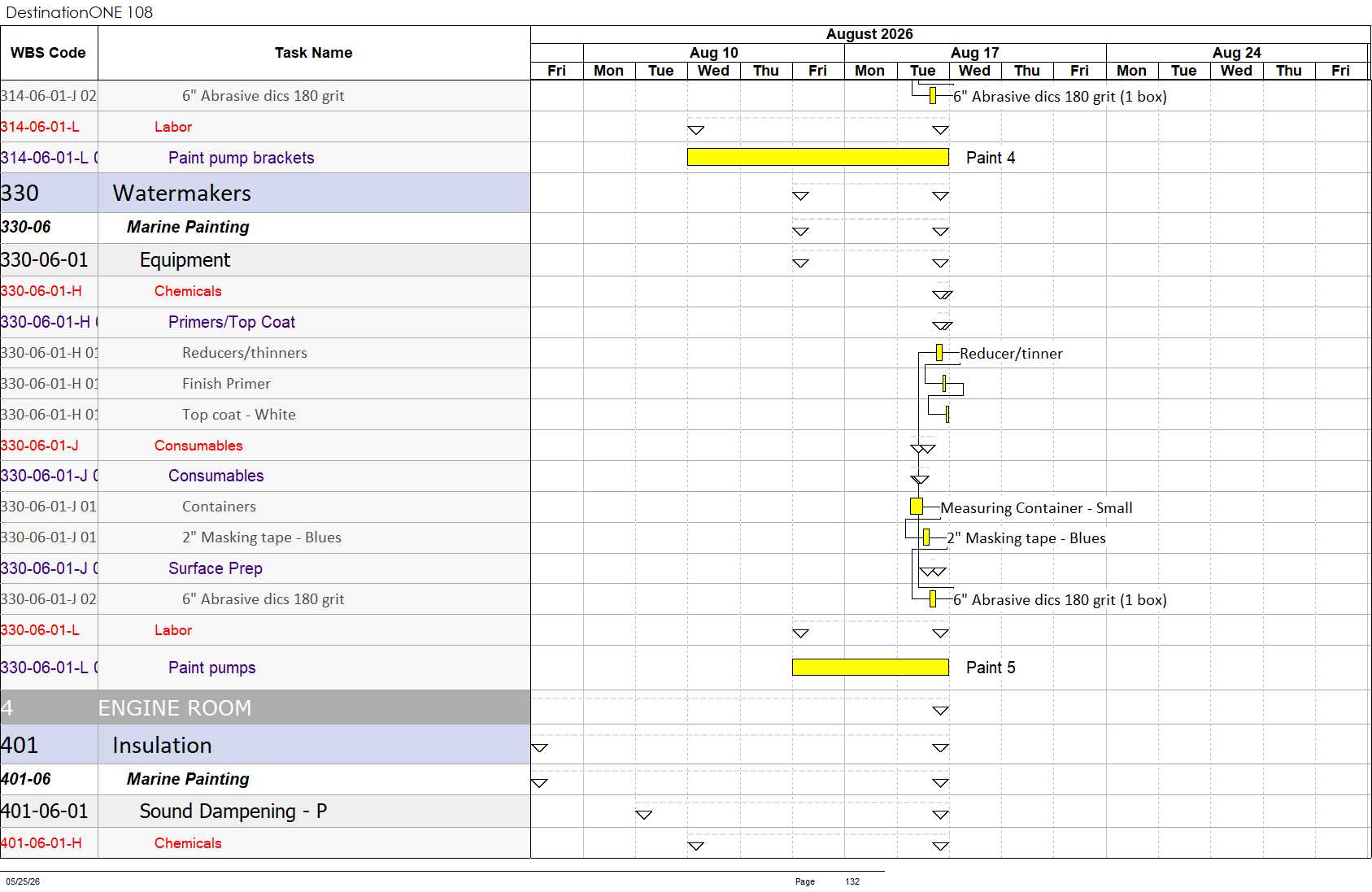The width and height of the screenshot is (1372, 892).
Task: Click the 330-06-01-L Labor row
Action: [265, 630]
